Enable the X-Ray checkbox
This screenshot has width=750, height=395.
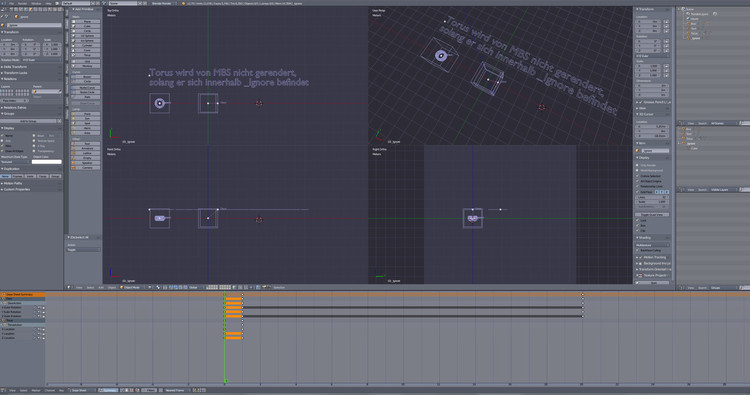click(34, 146)
